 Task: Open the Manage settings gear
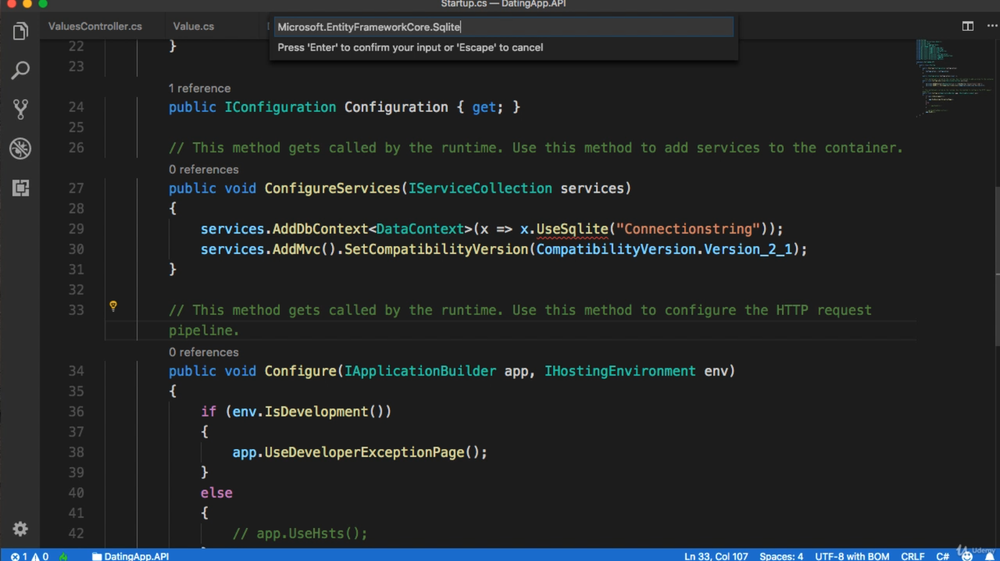20,528
